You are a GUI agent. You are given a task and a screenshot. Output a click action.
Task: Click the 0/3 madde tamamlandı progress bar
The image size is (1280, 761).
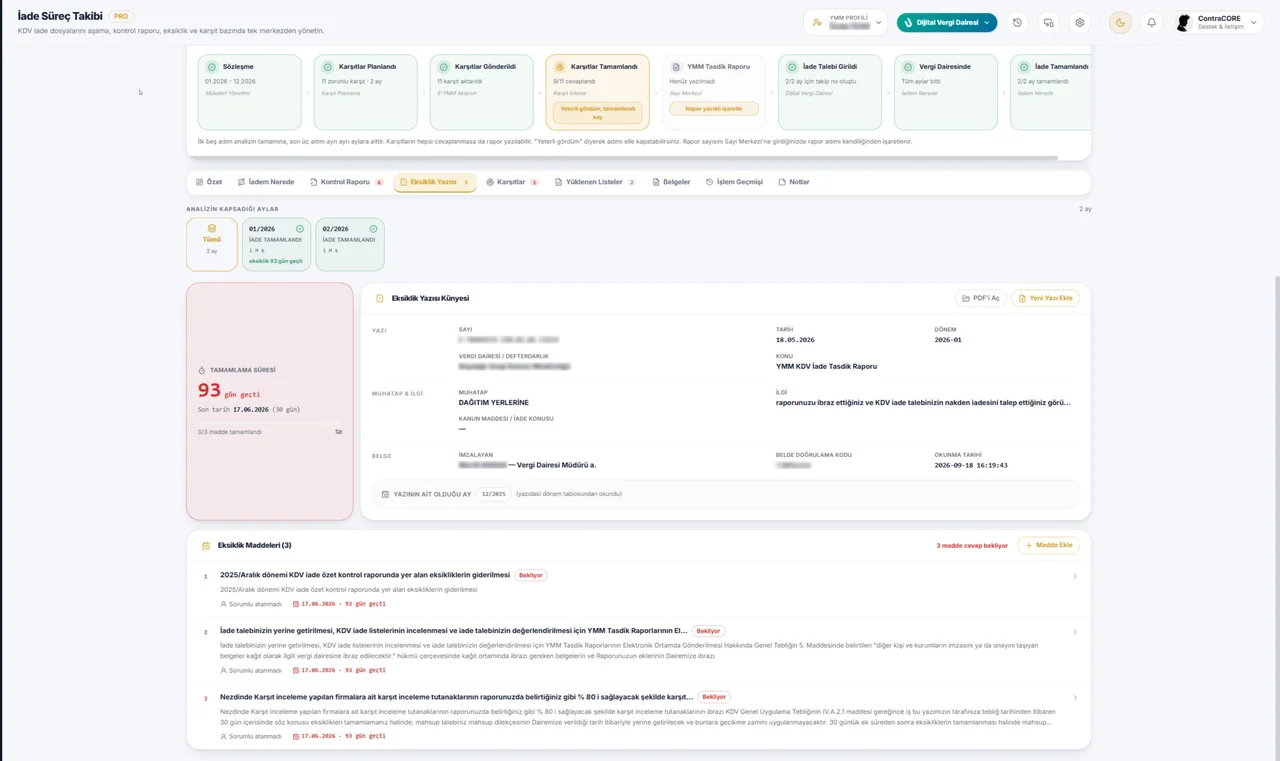270,424
